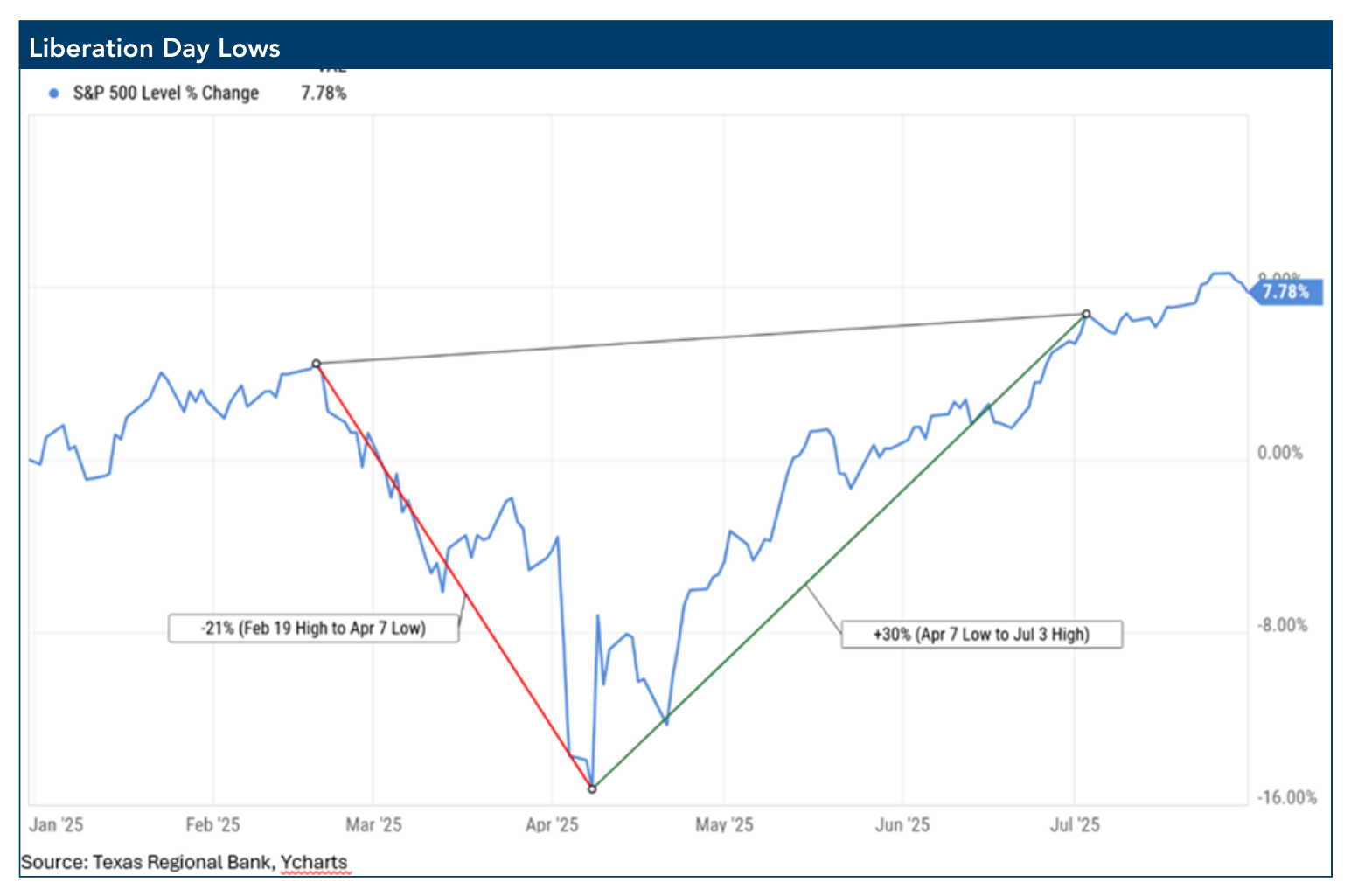1351x896 pixels.
Task: Select the Apr '25 axis label
Action: 552,825
